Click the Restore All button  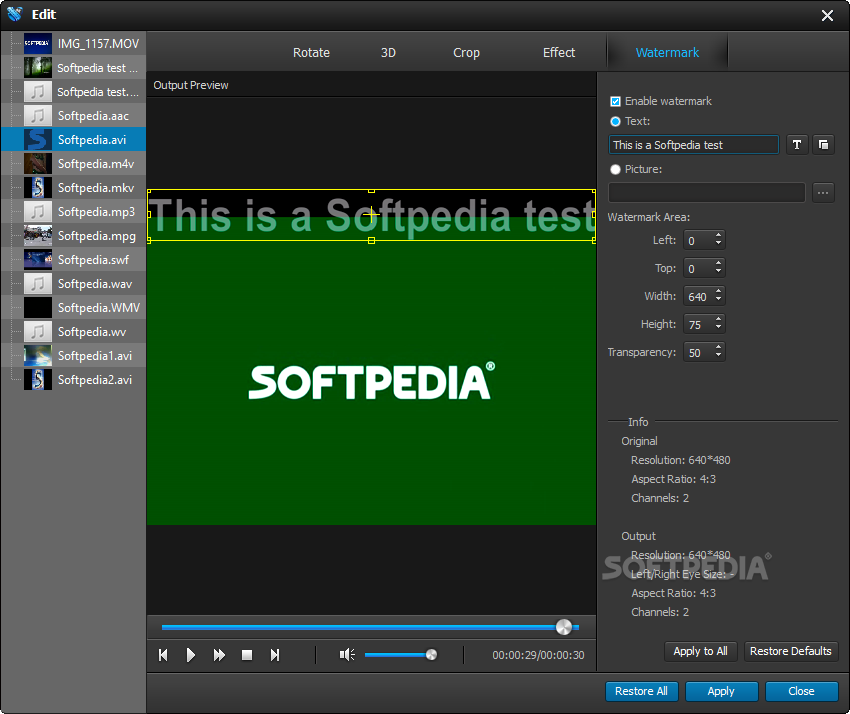[641, 691]
